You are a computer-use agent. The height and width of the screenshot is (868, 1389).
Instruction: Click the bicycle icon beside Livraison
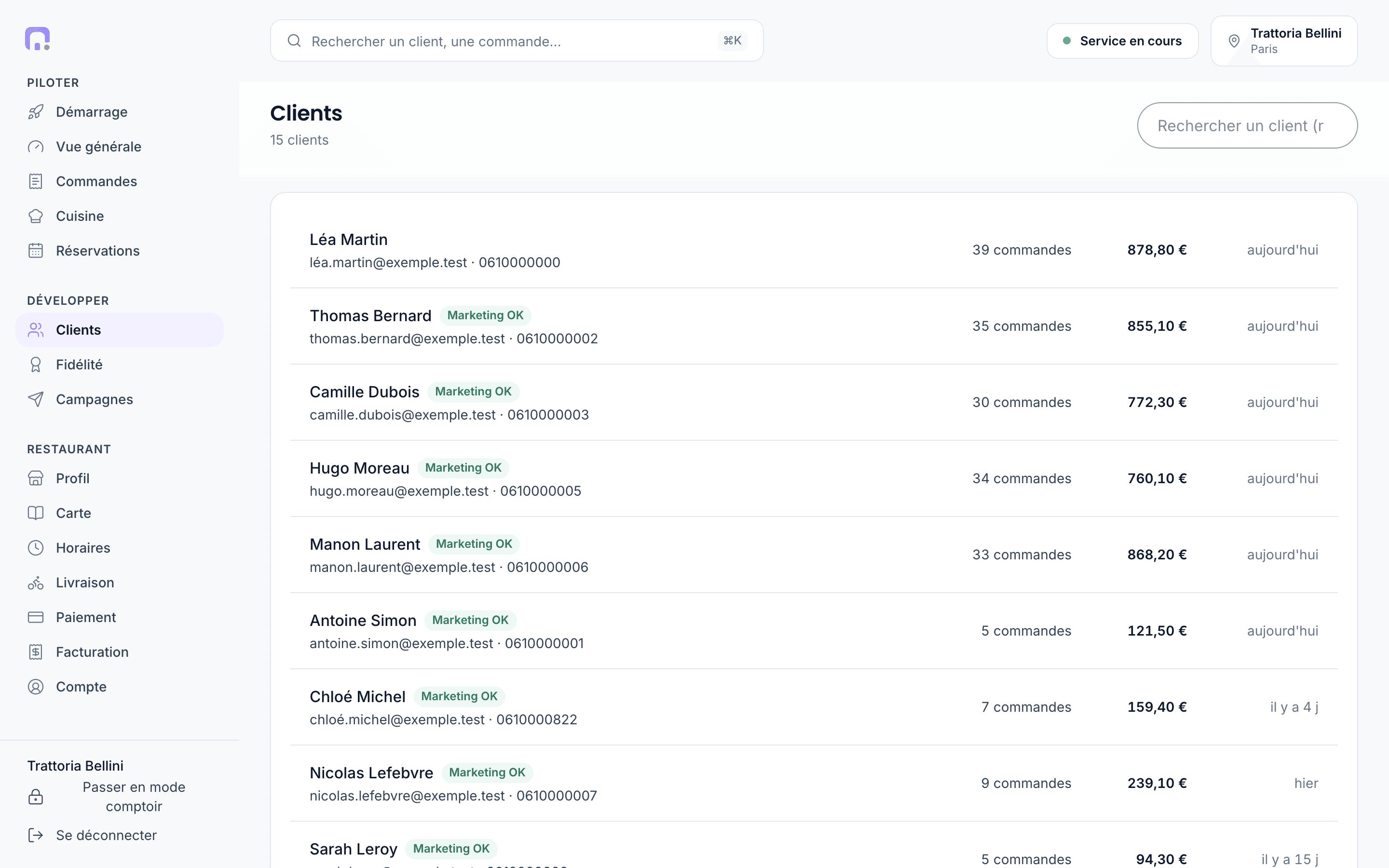[36, 583]
